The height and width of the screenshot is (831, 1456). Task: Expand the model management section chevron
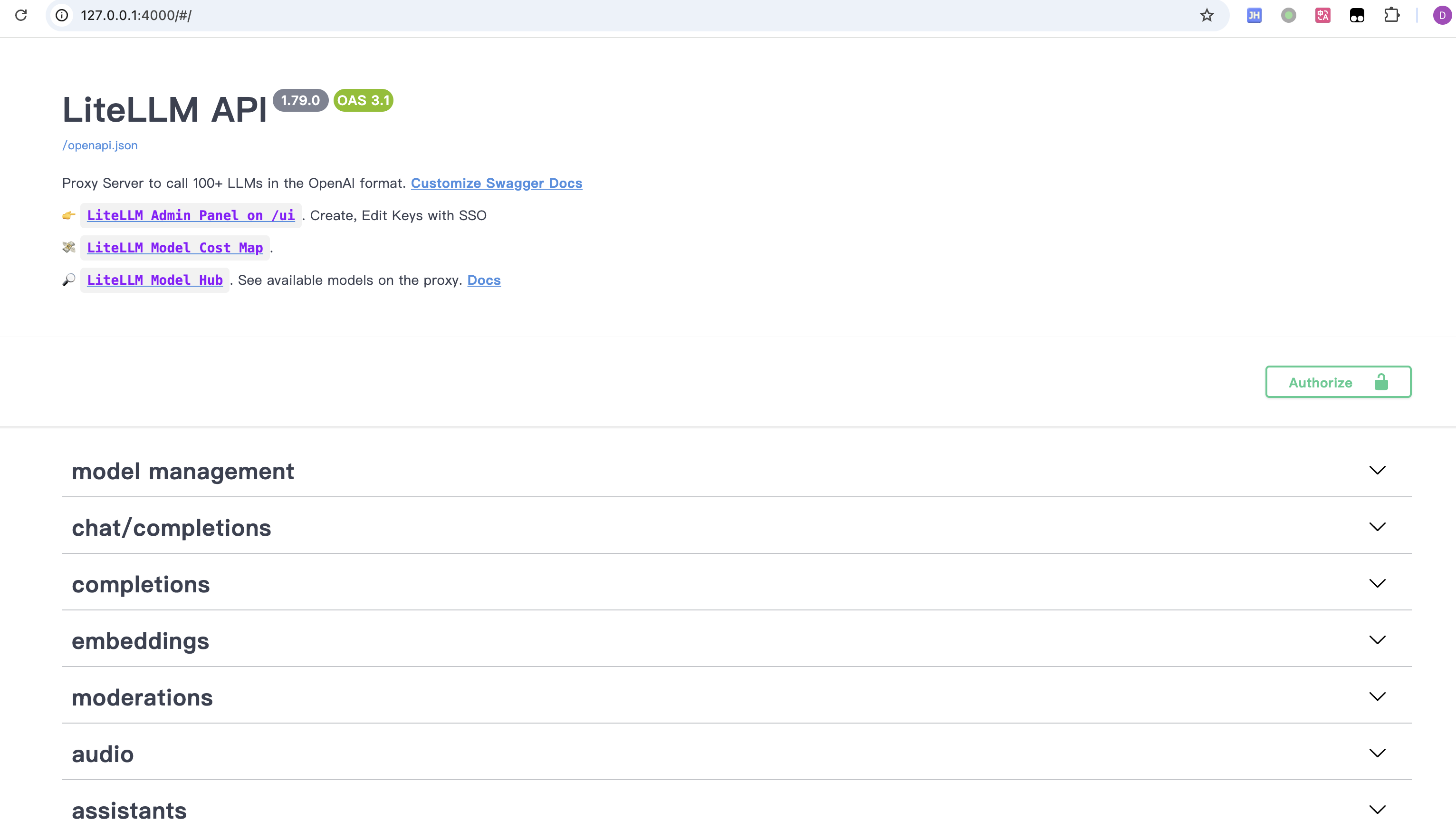point(1377,470)
